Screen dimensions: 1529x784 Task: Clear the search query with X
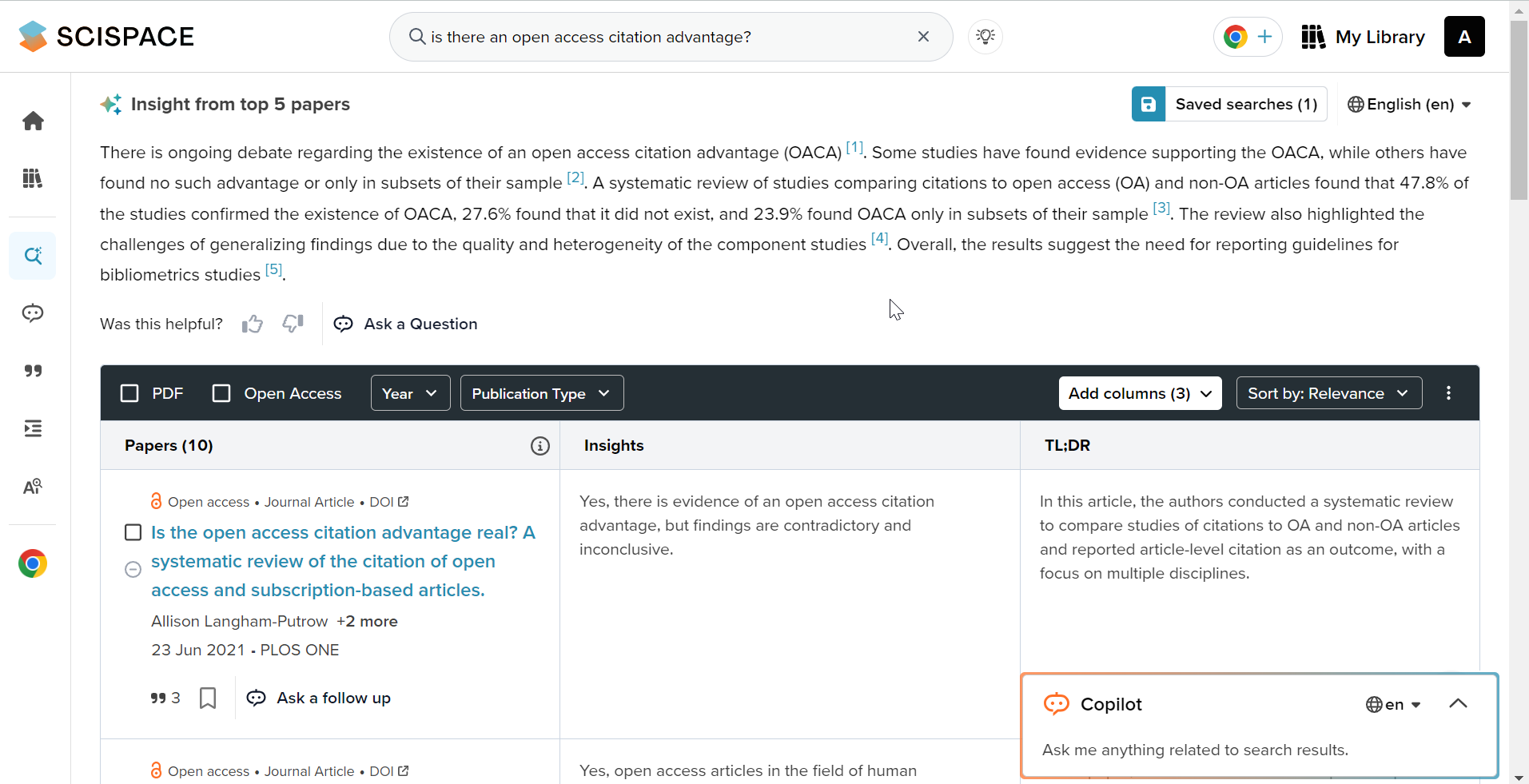[x=923, y=37]
